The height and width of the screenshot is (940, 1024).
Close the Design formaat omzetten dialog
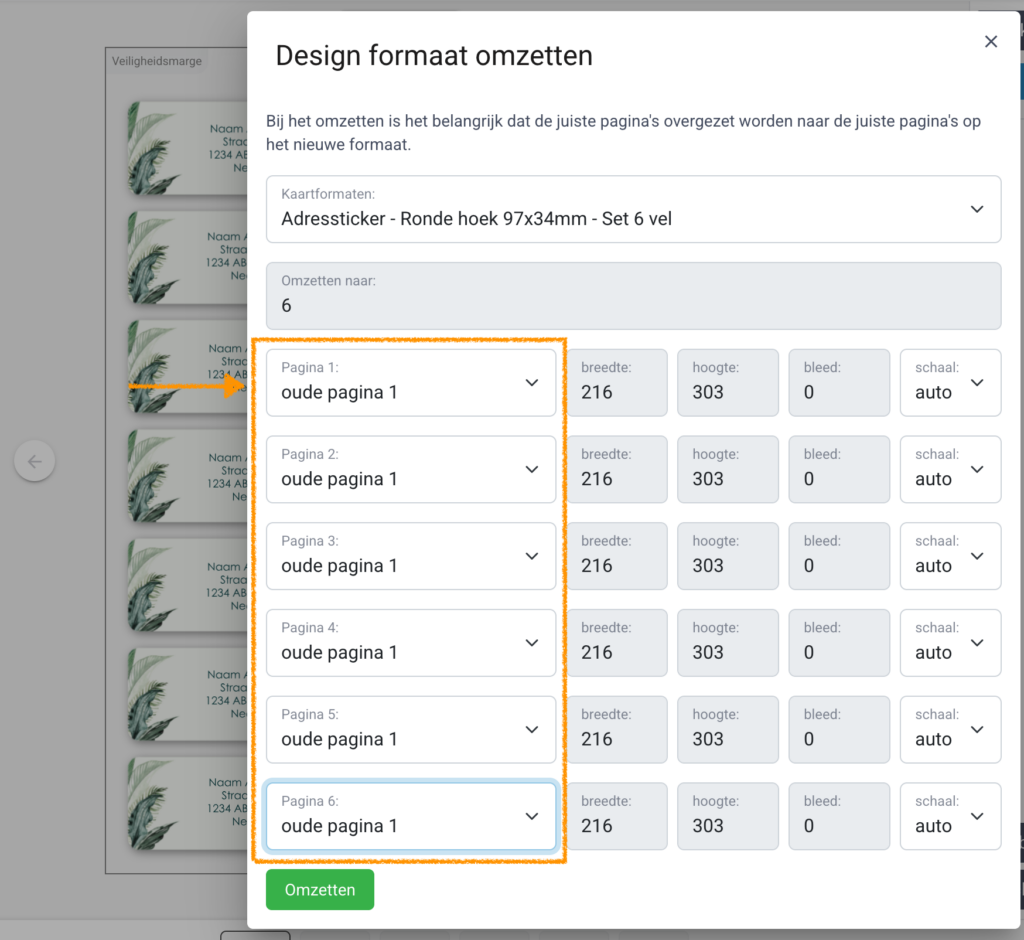(991, 41)
